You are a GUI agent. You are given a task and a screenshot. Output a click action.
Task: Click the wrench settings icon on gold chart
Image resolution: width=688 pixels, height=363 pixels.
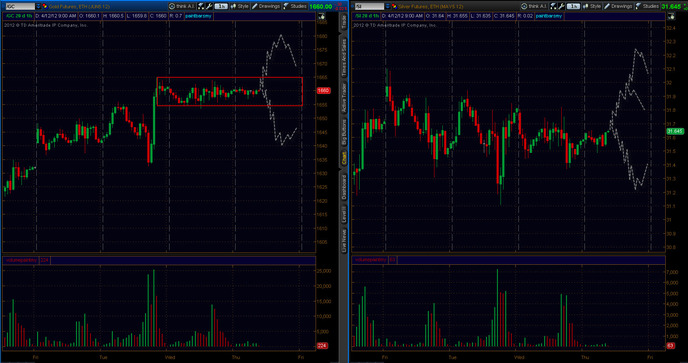pyautogui.click(x=209, y=6)
